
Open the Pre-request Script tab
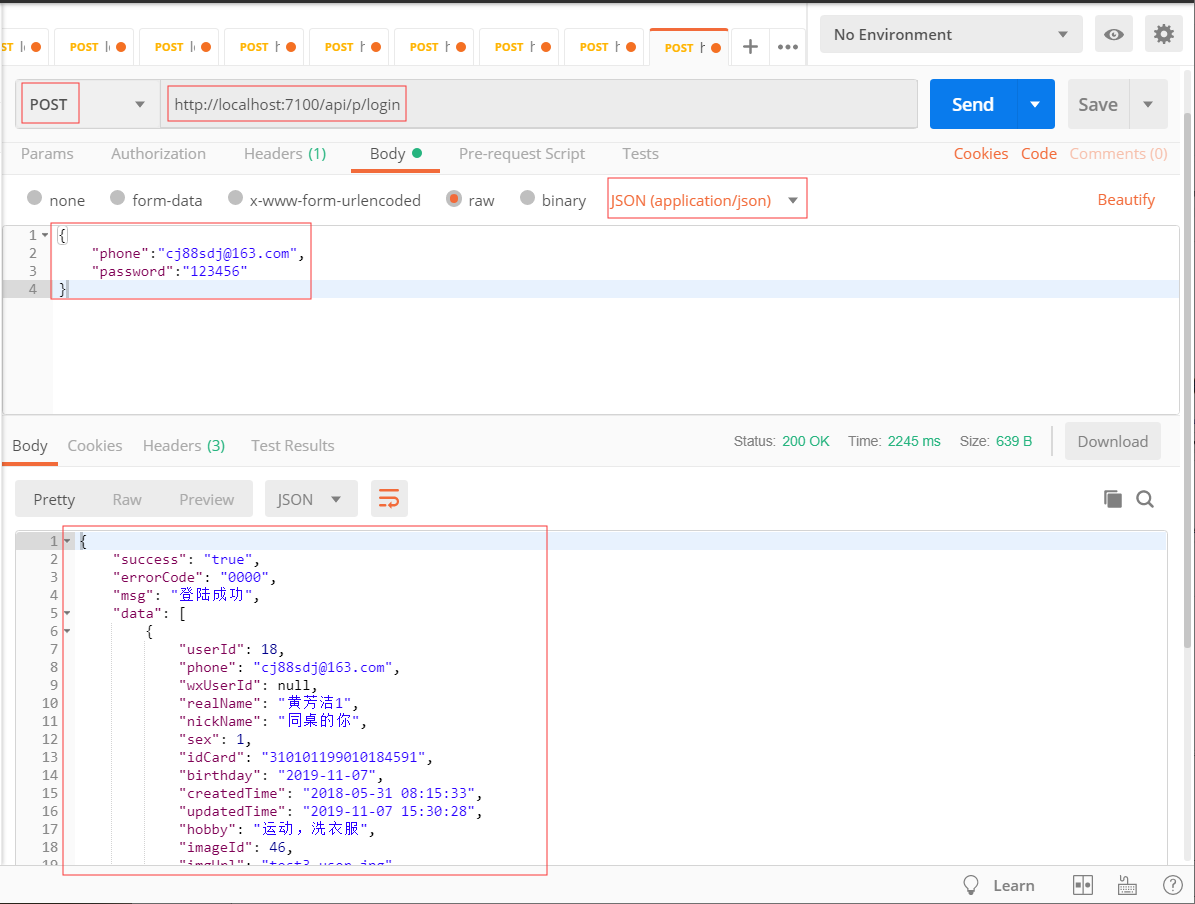522,153
